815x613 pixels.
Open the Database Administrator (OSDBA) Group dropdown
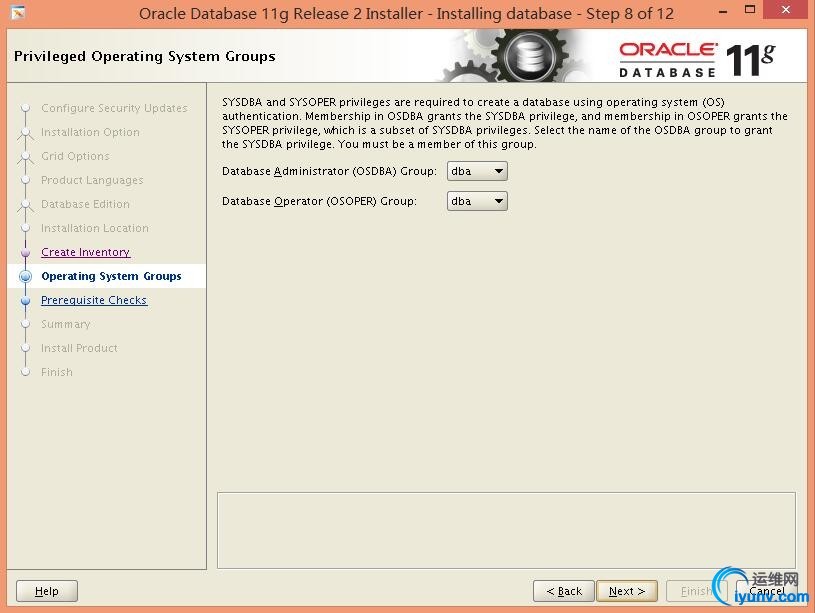click(477, 171)
